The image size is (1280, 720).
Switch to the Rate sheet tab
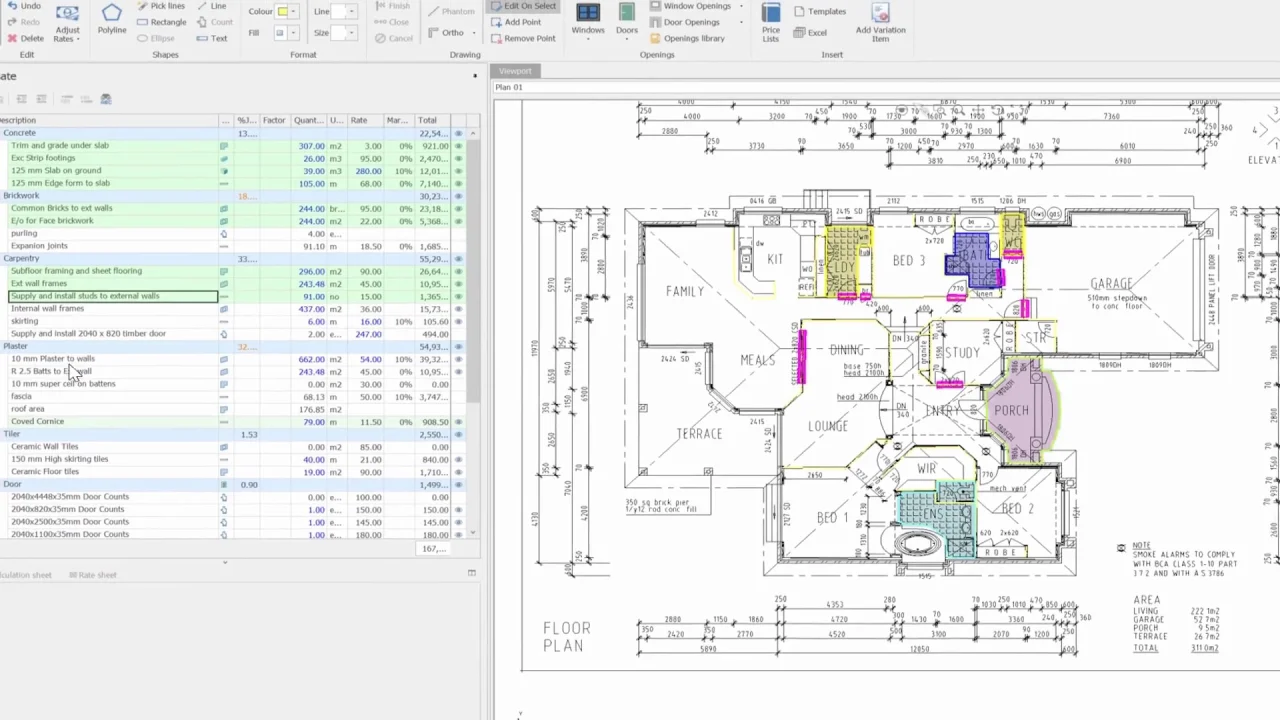click(x=93, y=575)
